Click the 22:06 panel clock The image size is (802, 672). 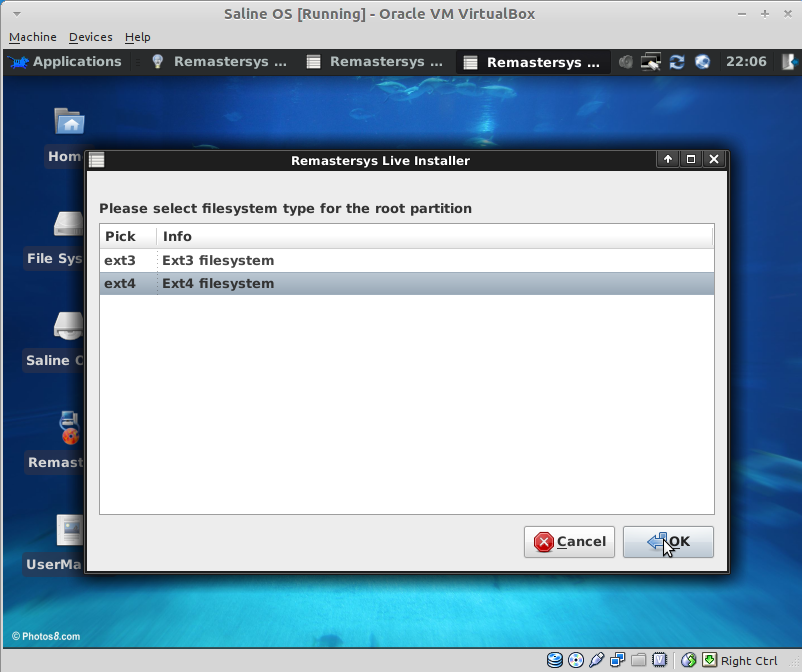coord(746,62)
